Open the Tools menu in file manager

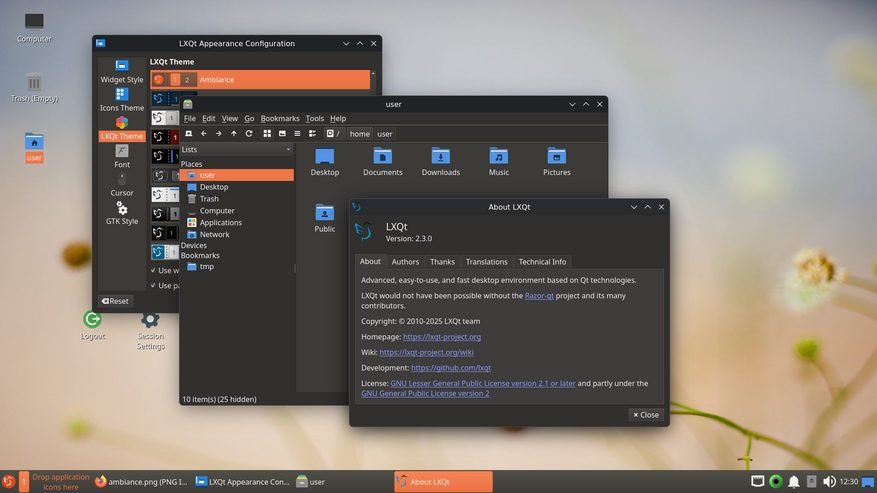tap(314, 118)
